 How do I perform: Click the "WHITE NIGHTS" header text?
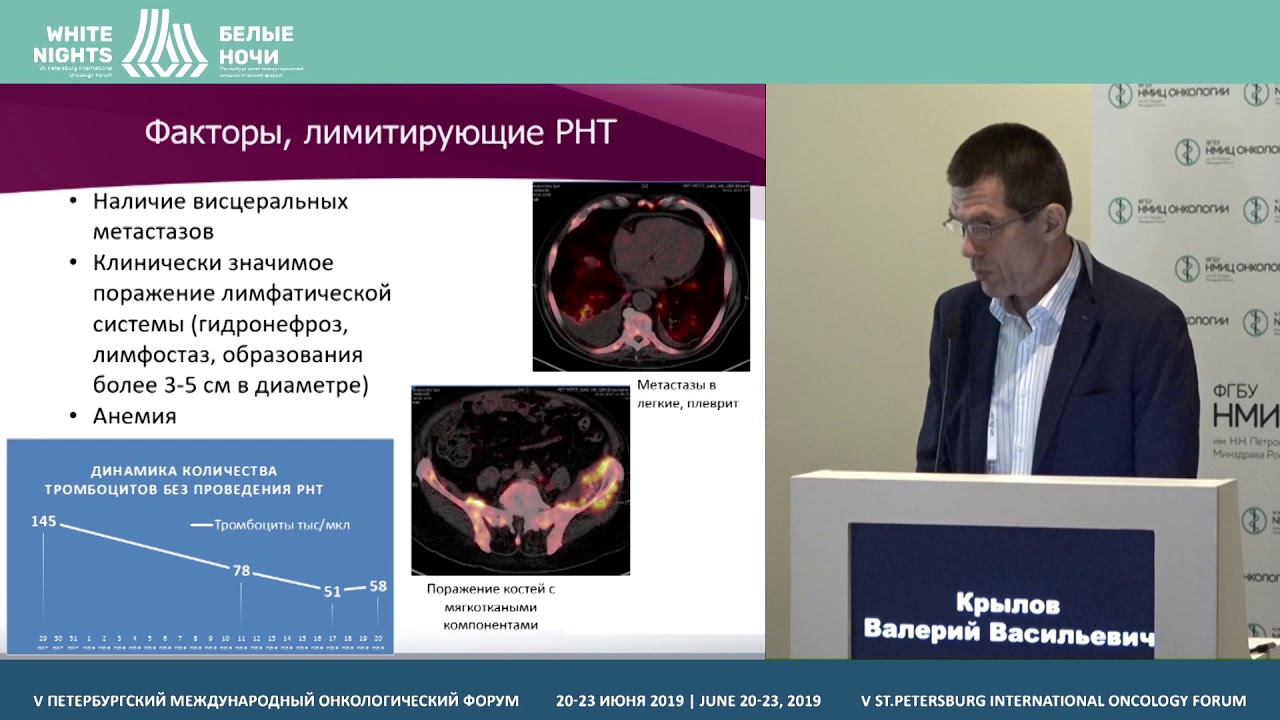(73, 43)
